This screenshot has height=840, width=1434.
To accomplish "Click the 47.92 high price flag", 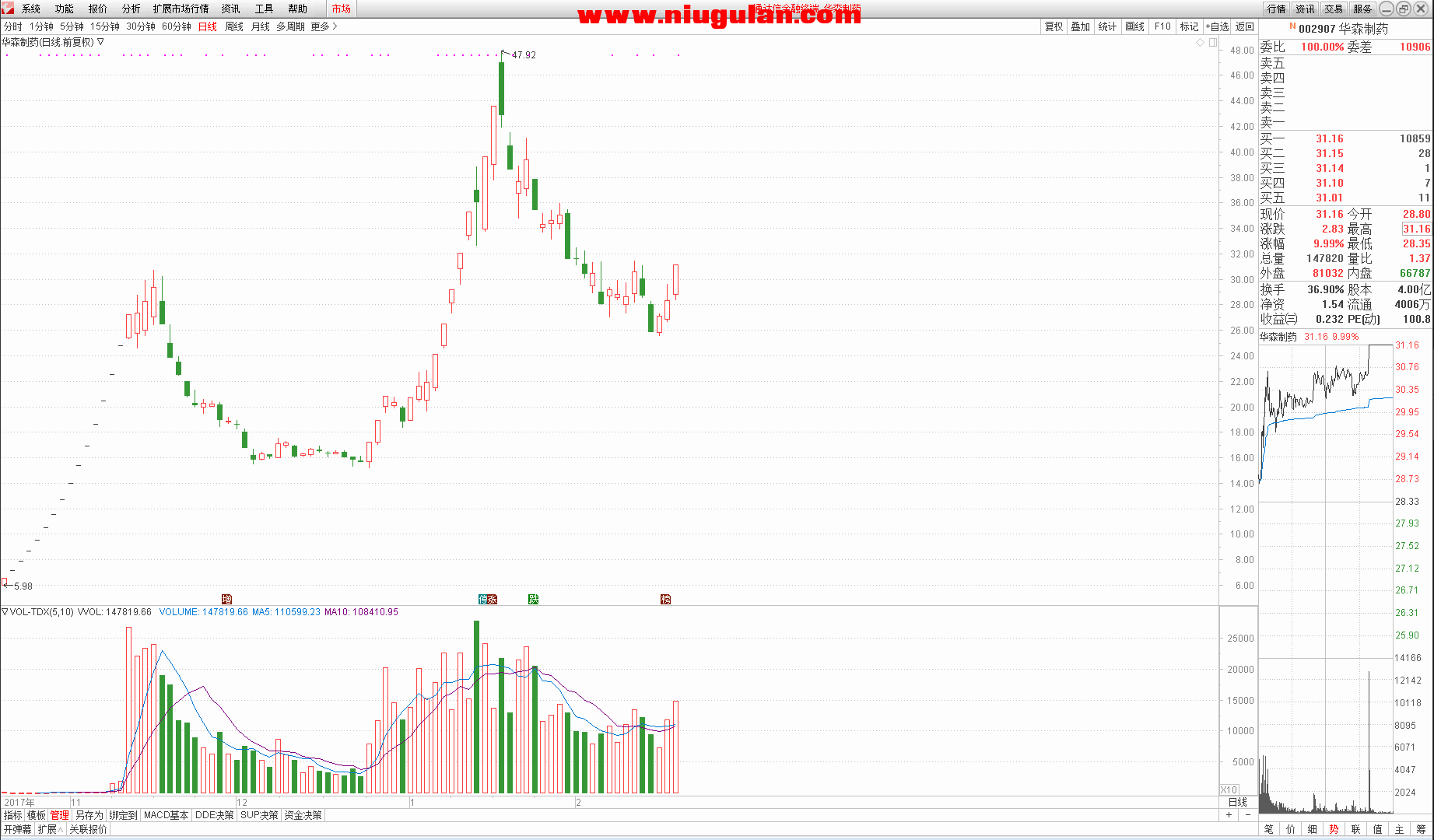I will point(524,55).
